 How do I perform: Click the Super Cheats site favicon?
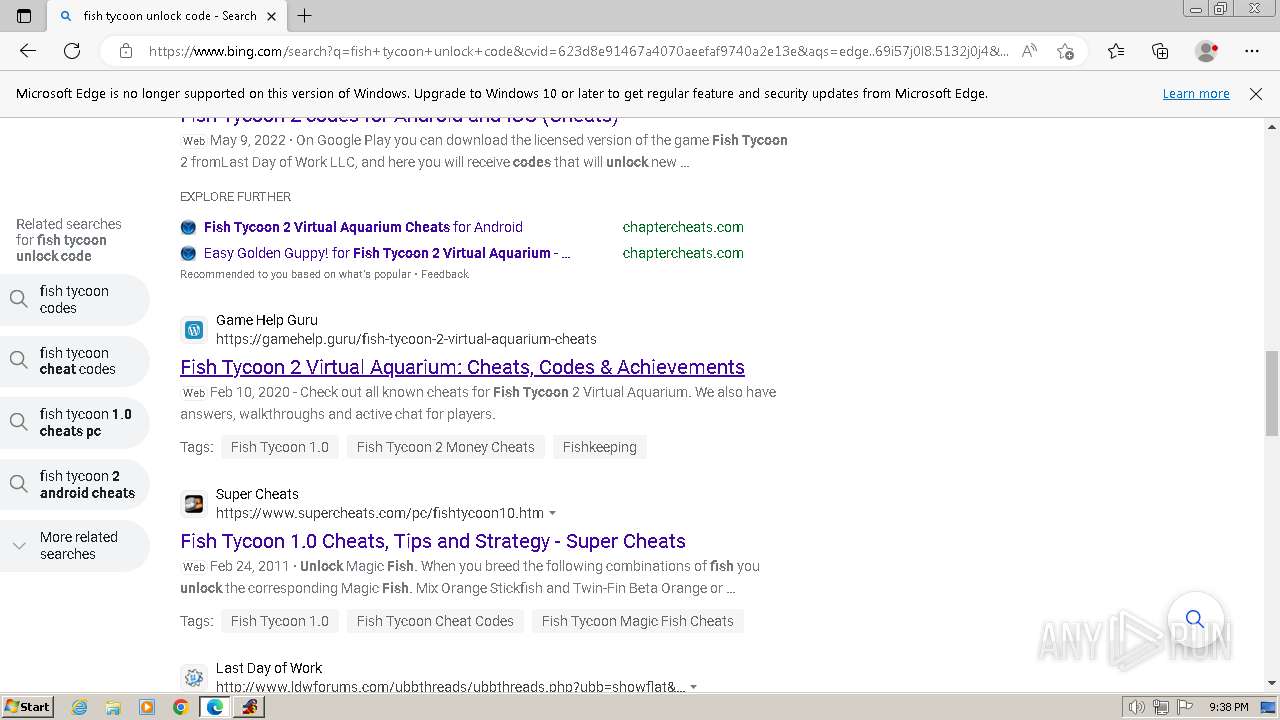[194, 503]
